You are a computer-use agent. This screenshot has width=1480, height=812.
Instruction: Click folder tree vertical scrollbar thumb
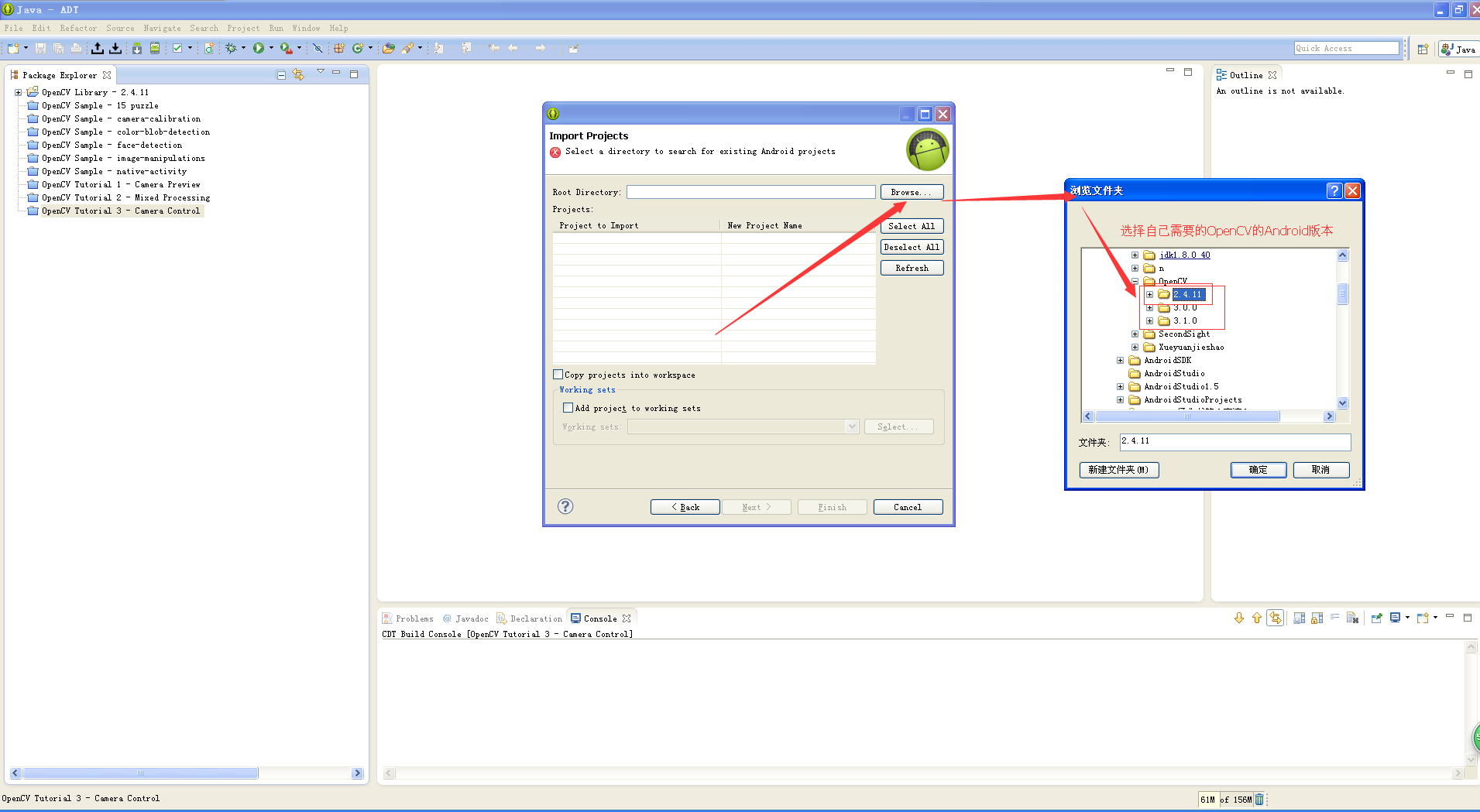point(1343,294)
